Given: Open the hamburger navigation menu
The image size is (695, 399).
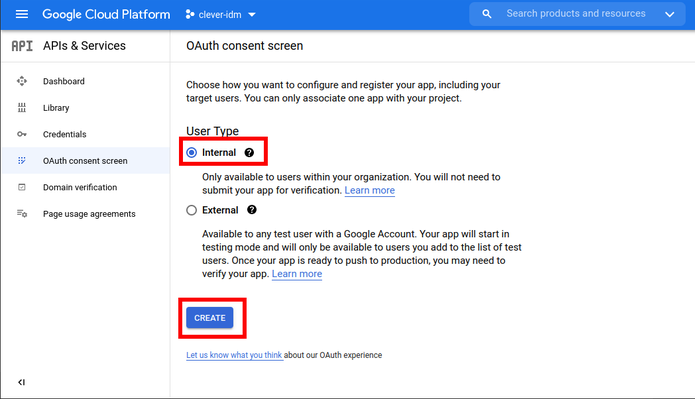Looking at the screenshot, I should pos(22,14).
